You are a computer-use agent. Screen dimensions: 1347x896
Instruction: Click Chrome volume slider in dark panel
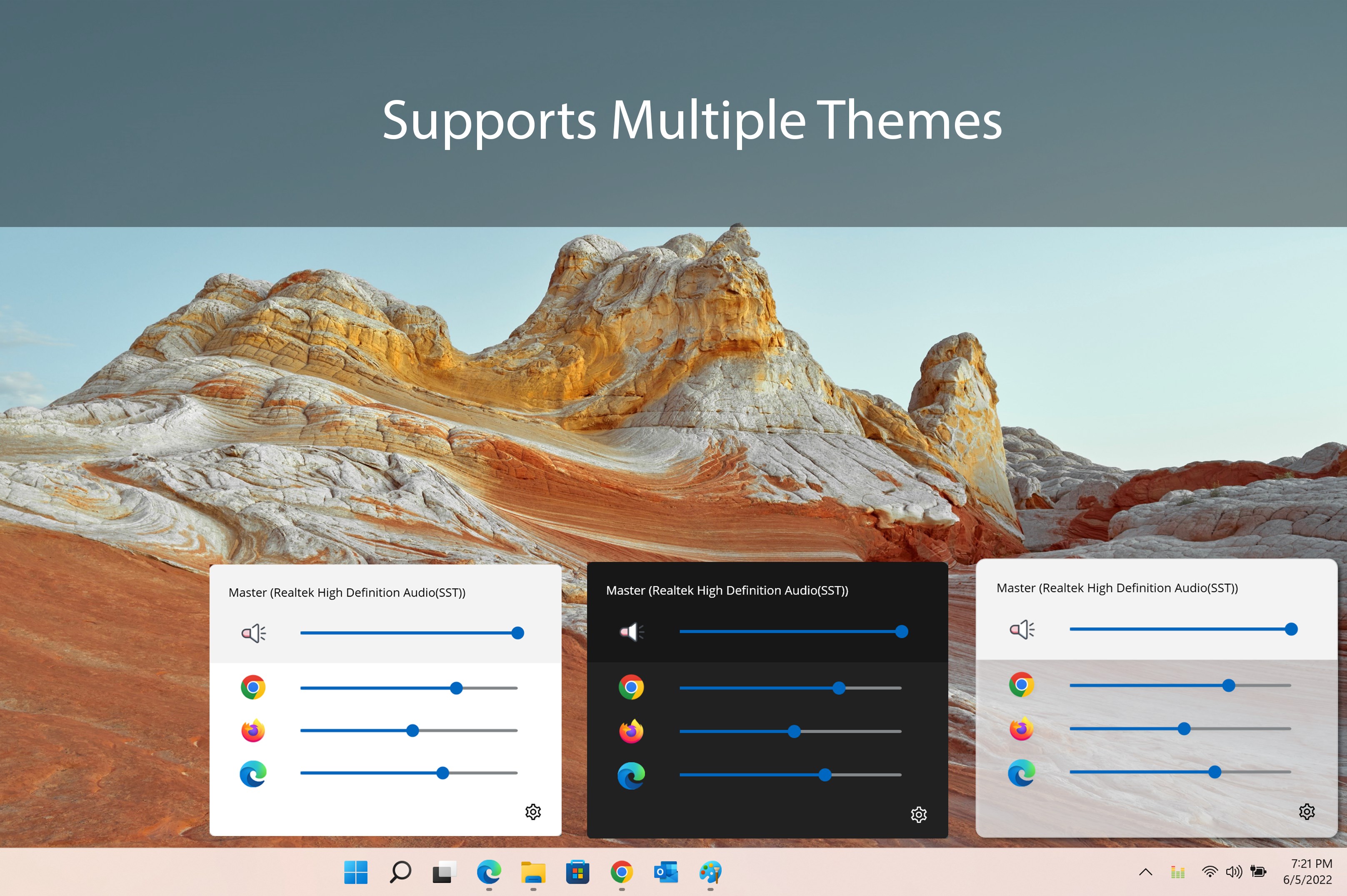click(x=790, y=688)
